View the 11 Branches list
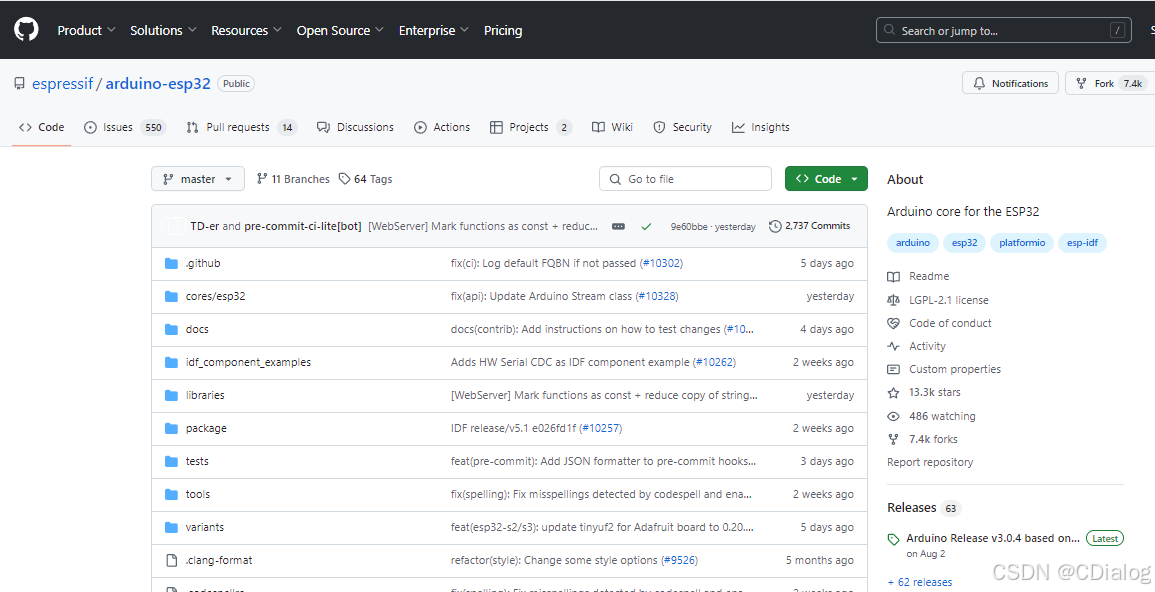 click(293, 179)
